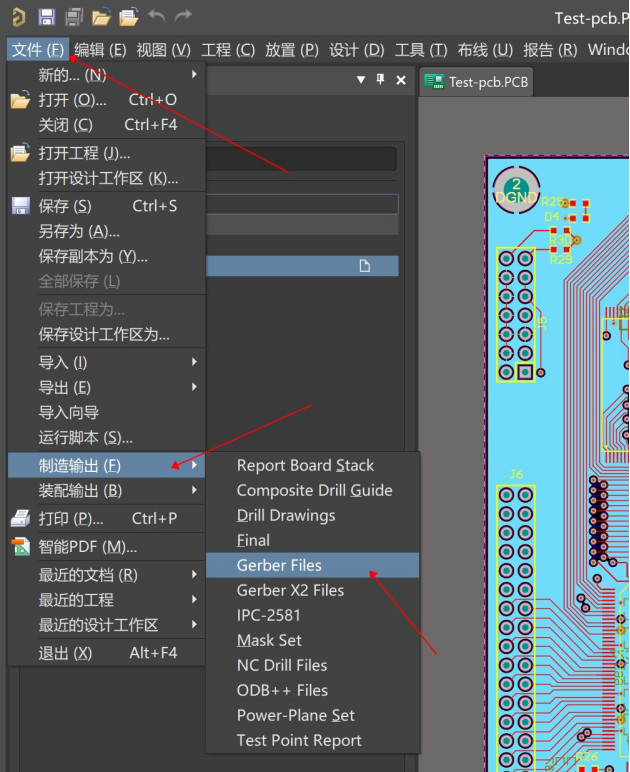Viewport: 630px width, 772px height.
Task: Select Gerber Files in the submenu
Action: 313,565
